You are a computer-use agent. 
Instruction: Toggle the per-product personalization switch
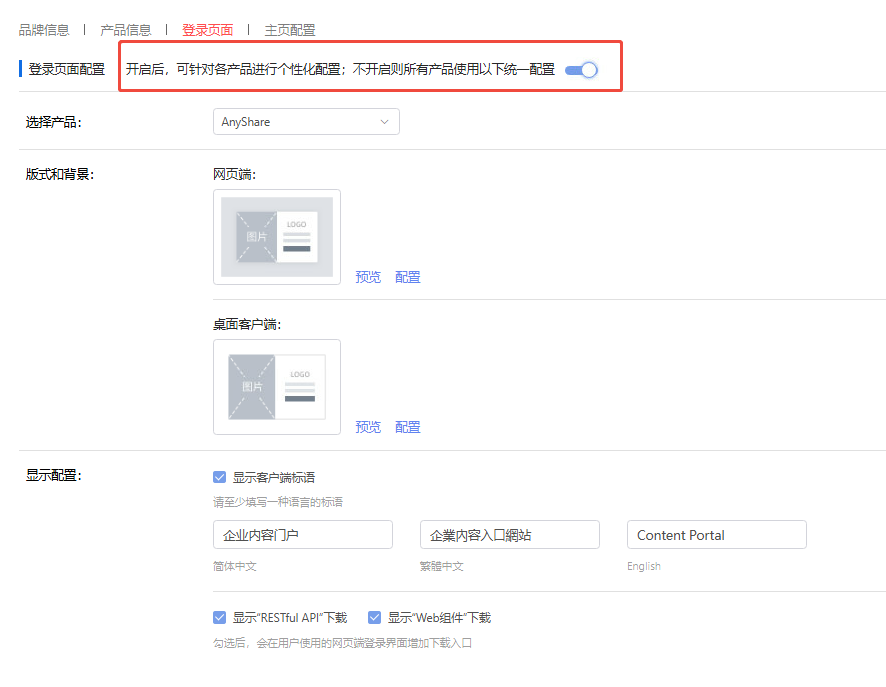[581, 70]
